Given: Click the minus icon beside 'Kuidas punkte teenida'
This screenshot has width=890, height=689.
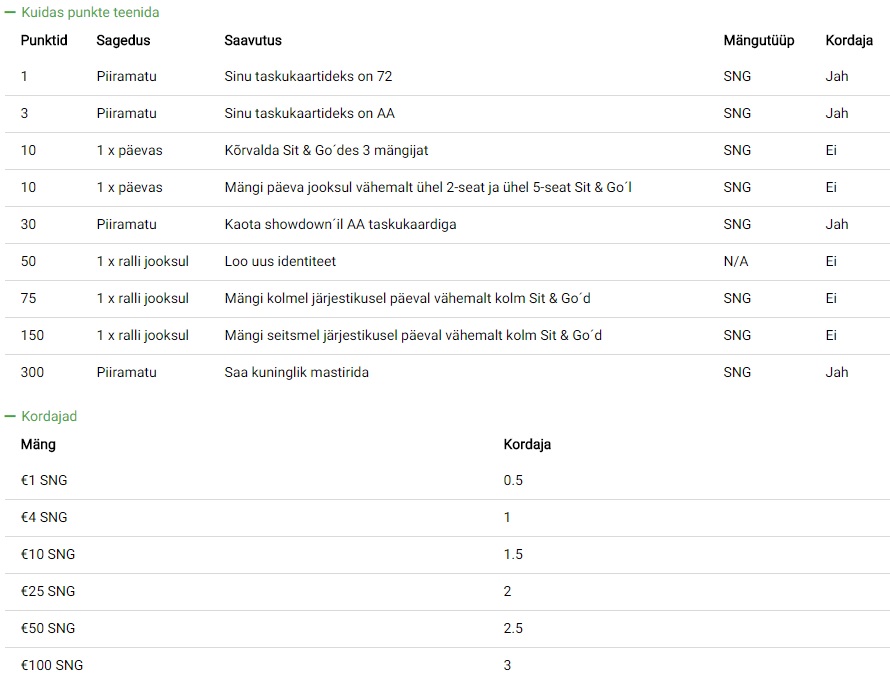Looking at the screenshot, I should click(x=10, y=12).
